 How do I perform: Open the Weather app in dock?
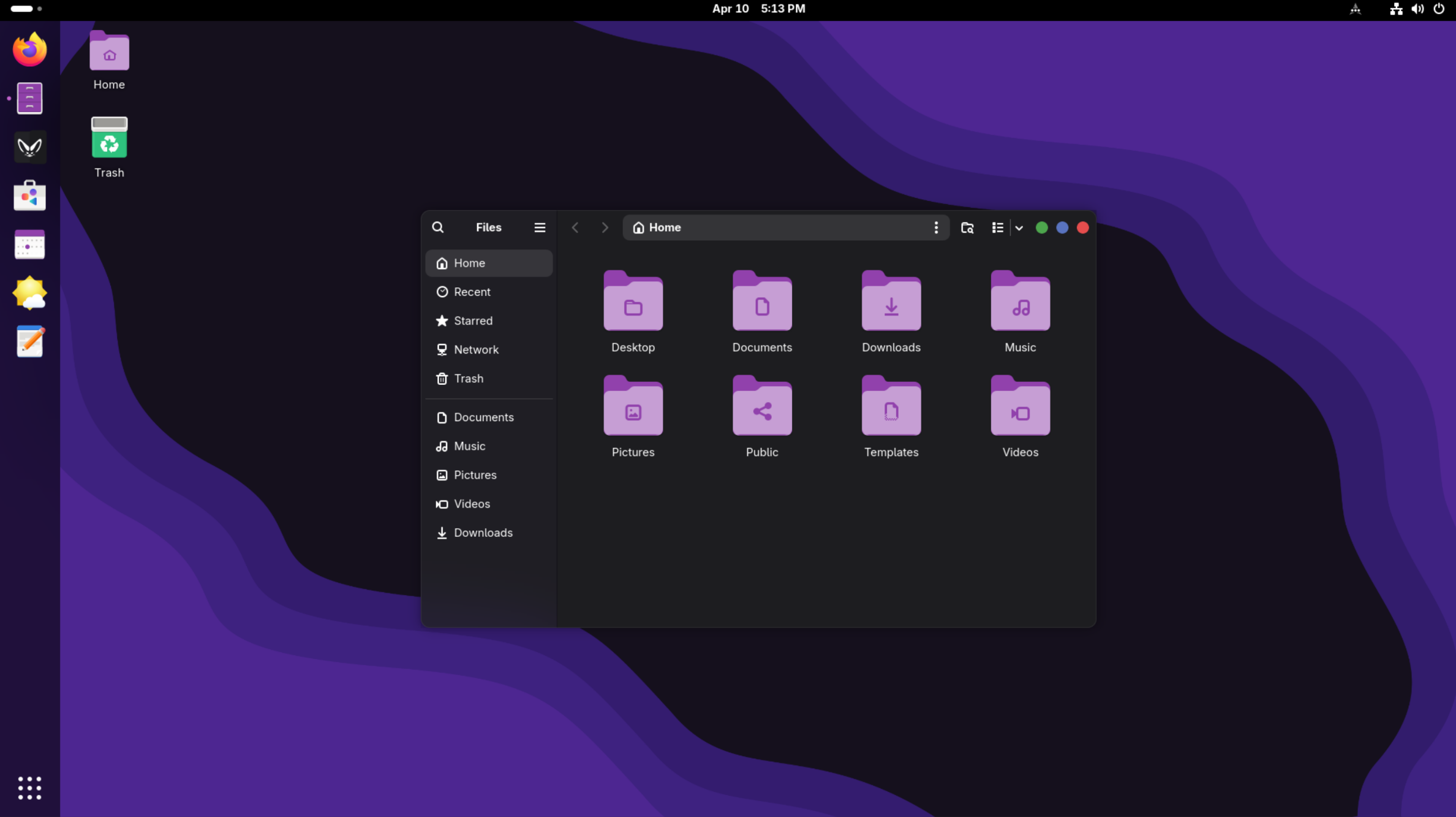pos(29,293)
